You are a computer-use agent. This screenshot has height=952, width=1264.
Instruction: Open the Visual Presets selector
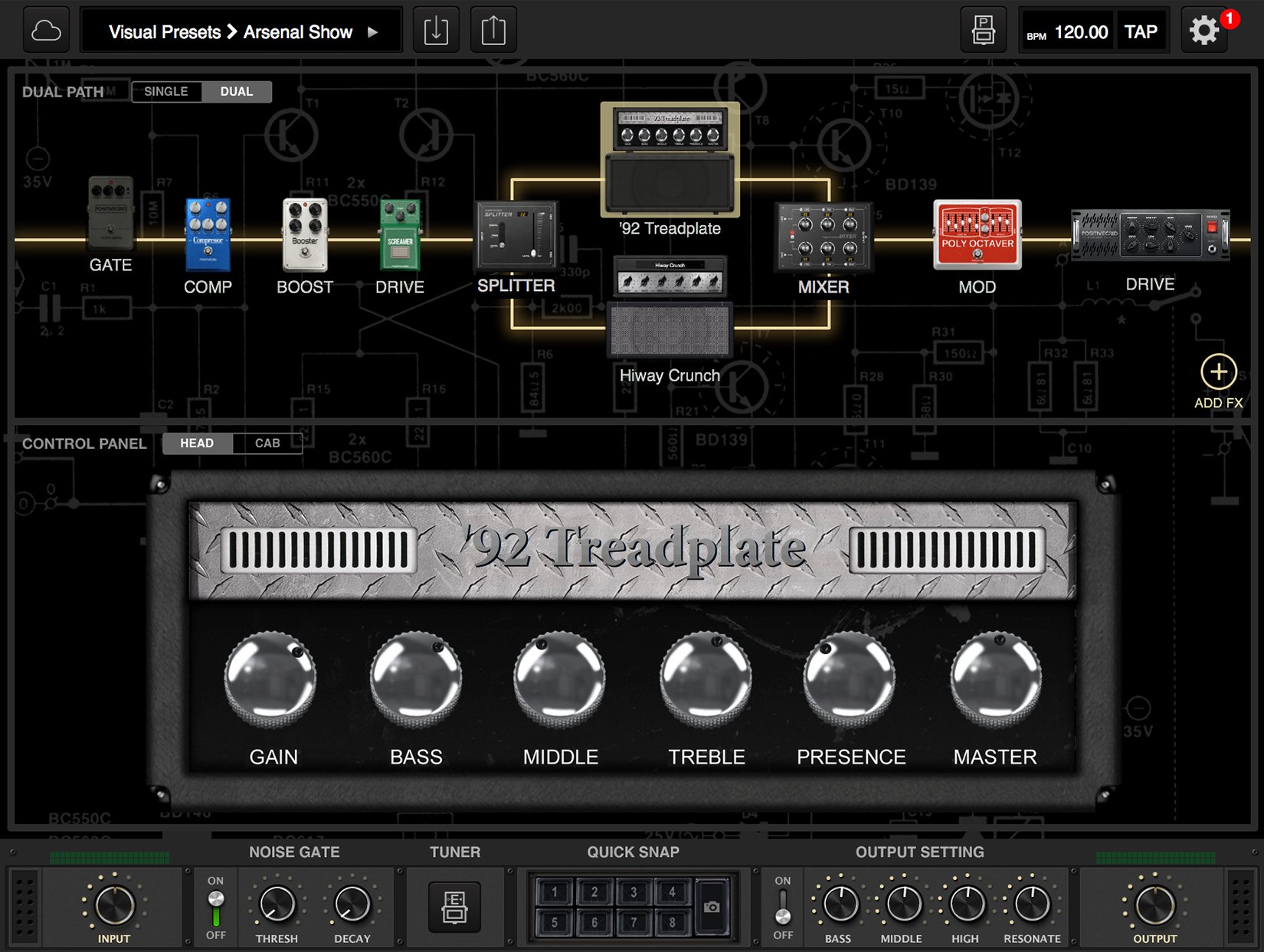pos(163,31)
